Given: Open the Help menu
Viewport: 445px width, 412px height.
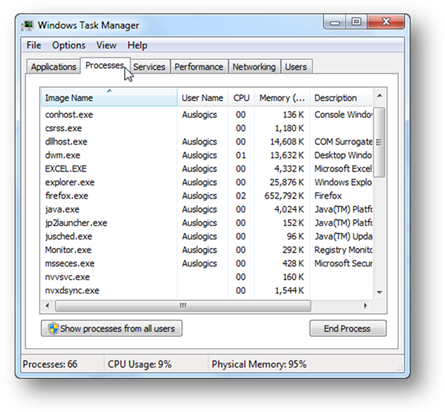Looking at the screenshot, I should coord(137,45).
